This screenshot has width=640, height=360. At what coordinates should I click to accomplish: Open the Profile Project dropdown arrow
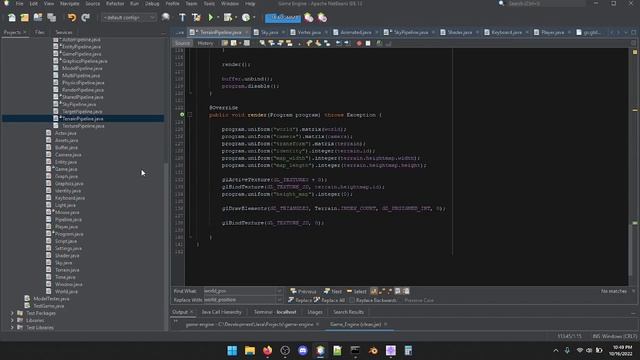tap(253, 18)
